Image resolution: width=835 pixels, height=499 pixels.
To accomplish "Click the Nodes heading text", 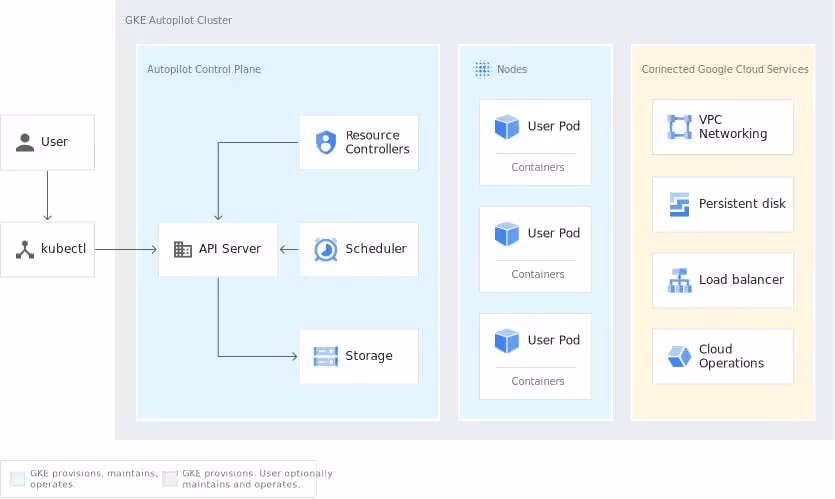I will 512,69.
